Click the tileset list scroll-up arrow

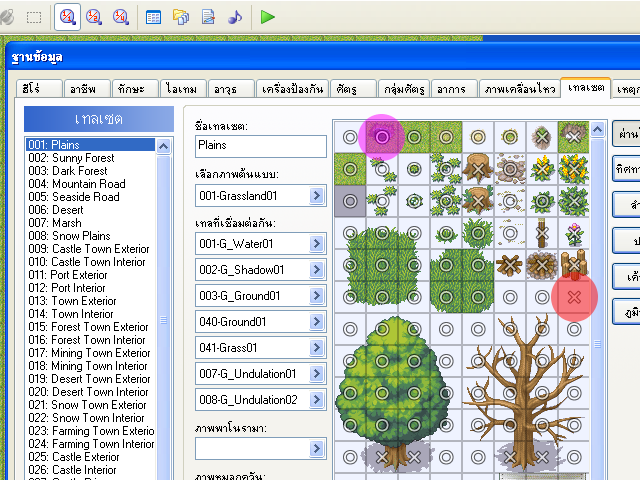164,146
